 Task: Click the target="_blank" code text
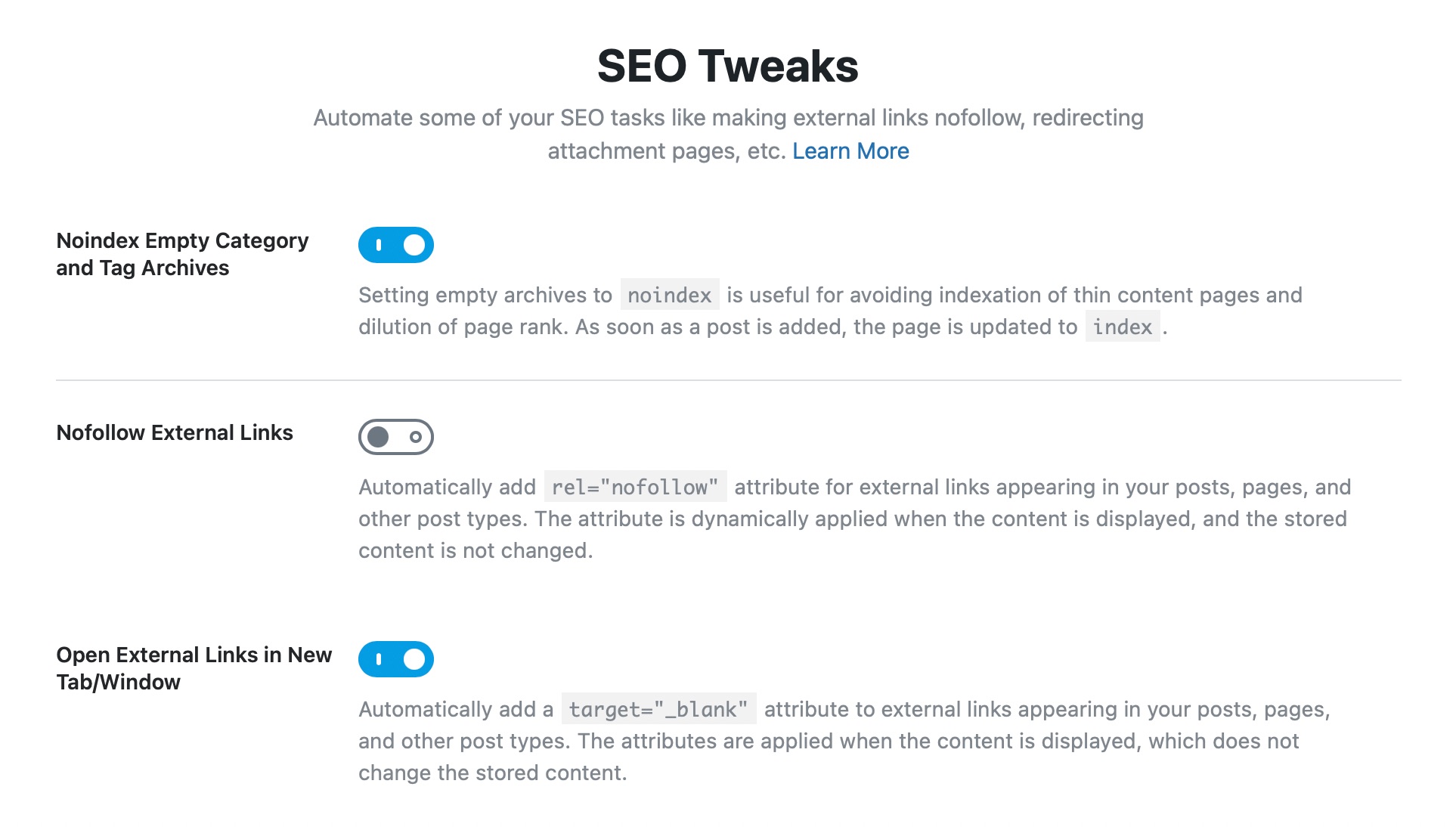[659, 709]
